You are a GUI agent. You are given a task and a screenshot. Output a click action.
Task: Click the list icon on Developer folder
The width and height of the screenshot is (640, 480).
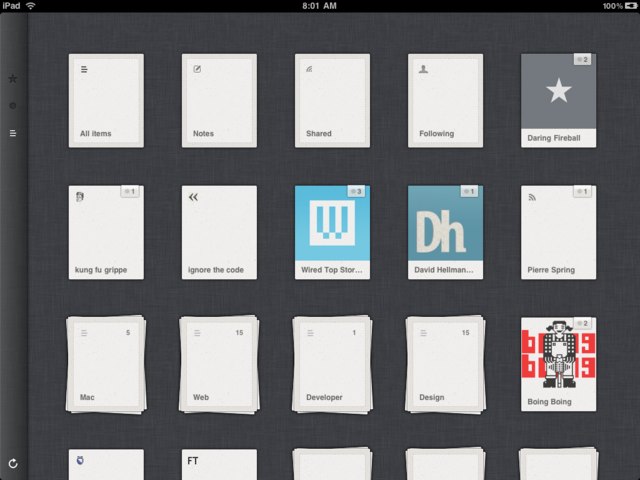tap(310, 333)
